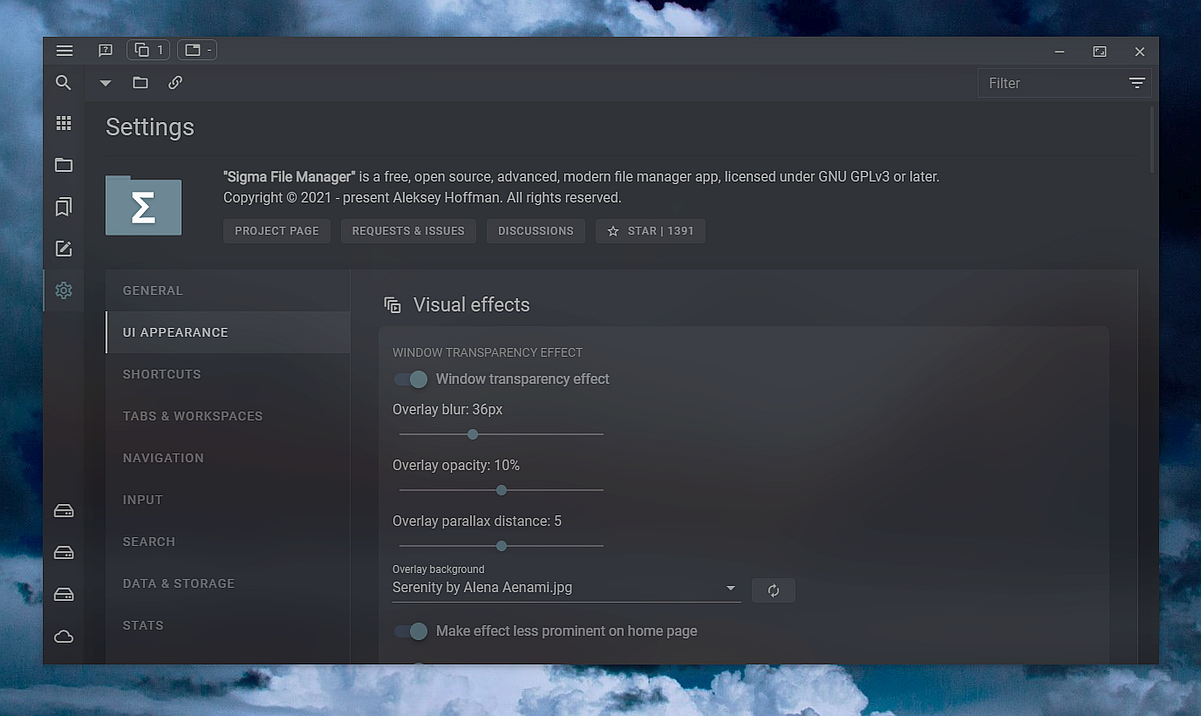The width and height of the screenshot is (1201, 716).
Task: Open the bookmarks icon in sidebar
Action: click(64, 207)
